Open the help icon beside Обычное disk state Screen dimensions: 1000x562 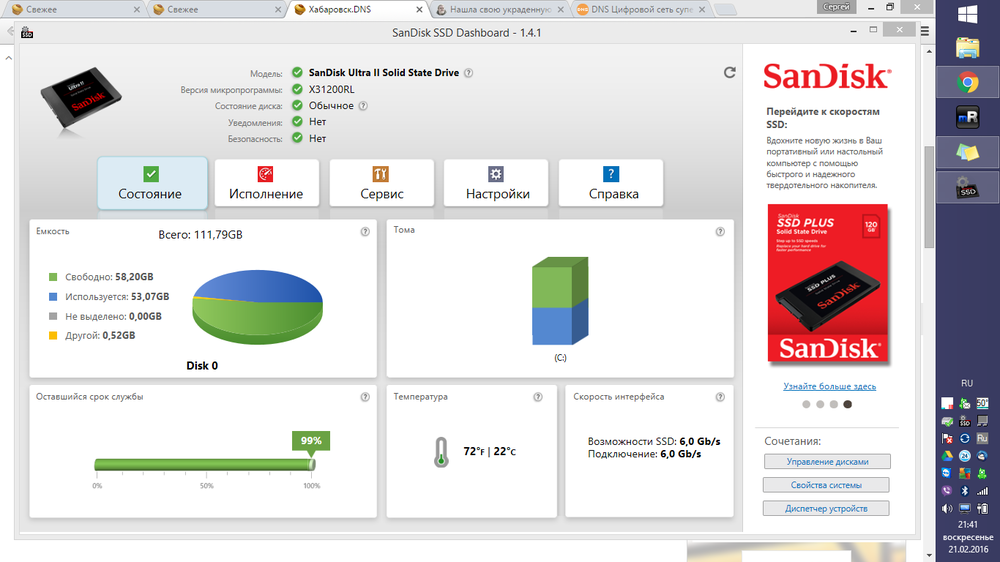tap(363, 106)
